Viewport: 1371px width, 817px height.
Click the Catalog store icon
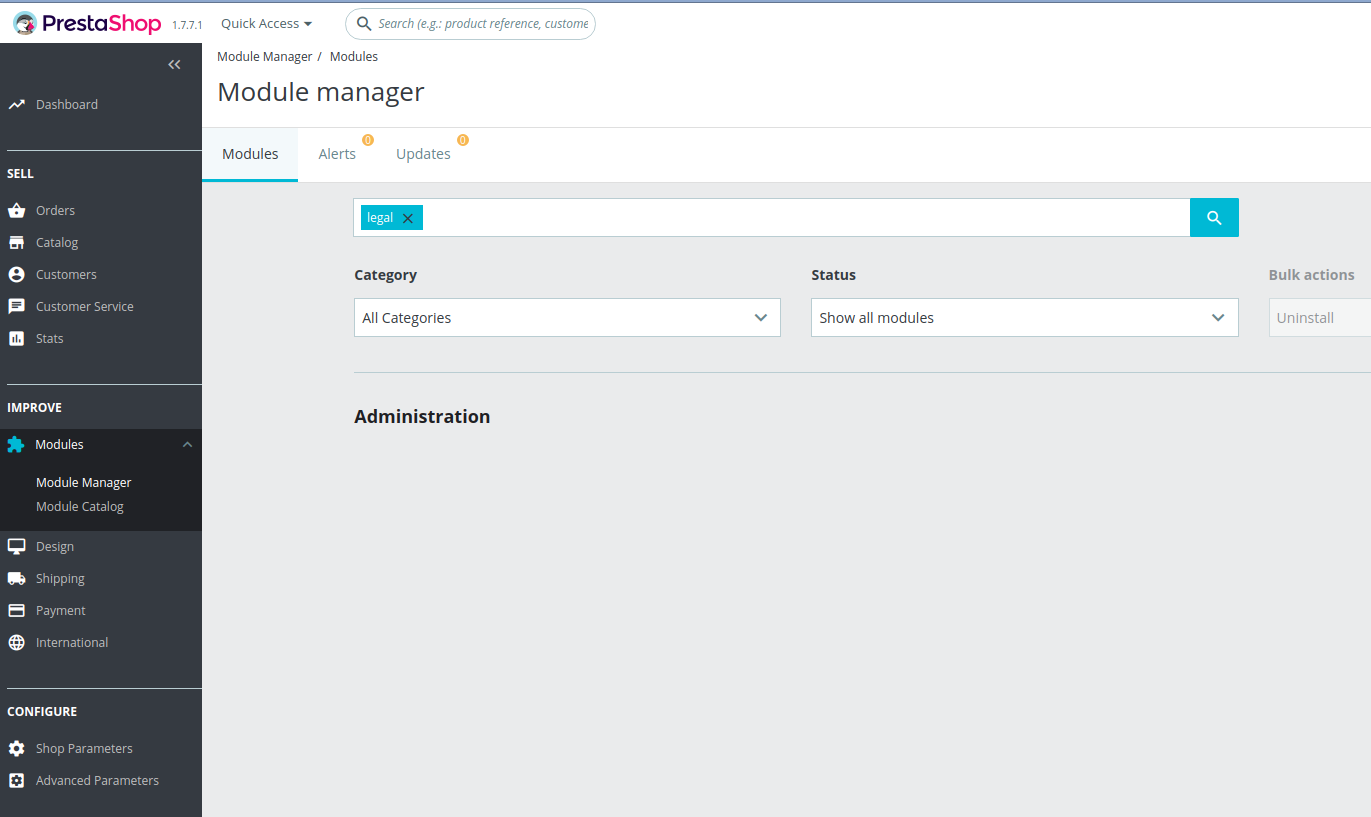click(x=16, y=242)
